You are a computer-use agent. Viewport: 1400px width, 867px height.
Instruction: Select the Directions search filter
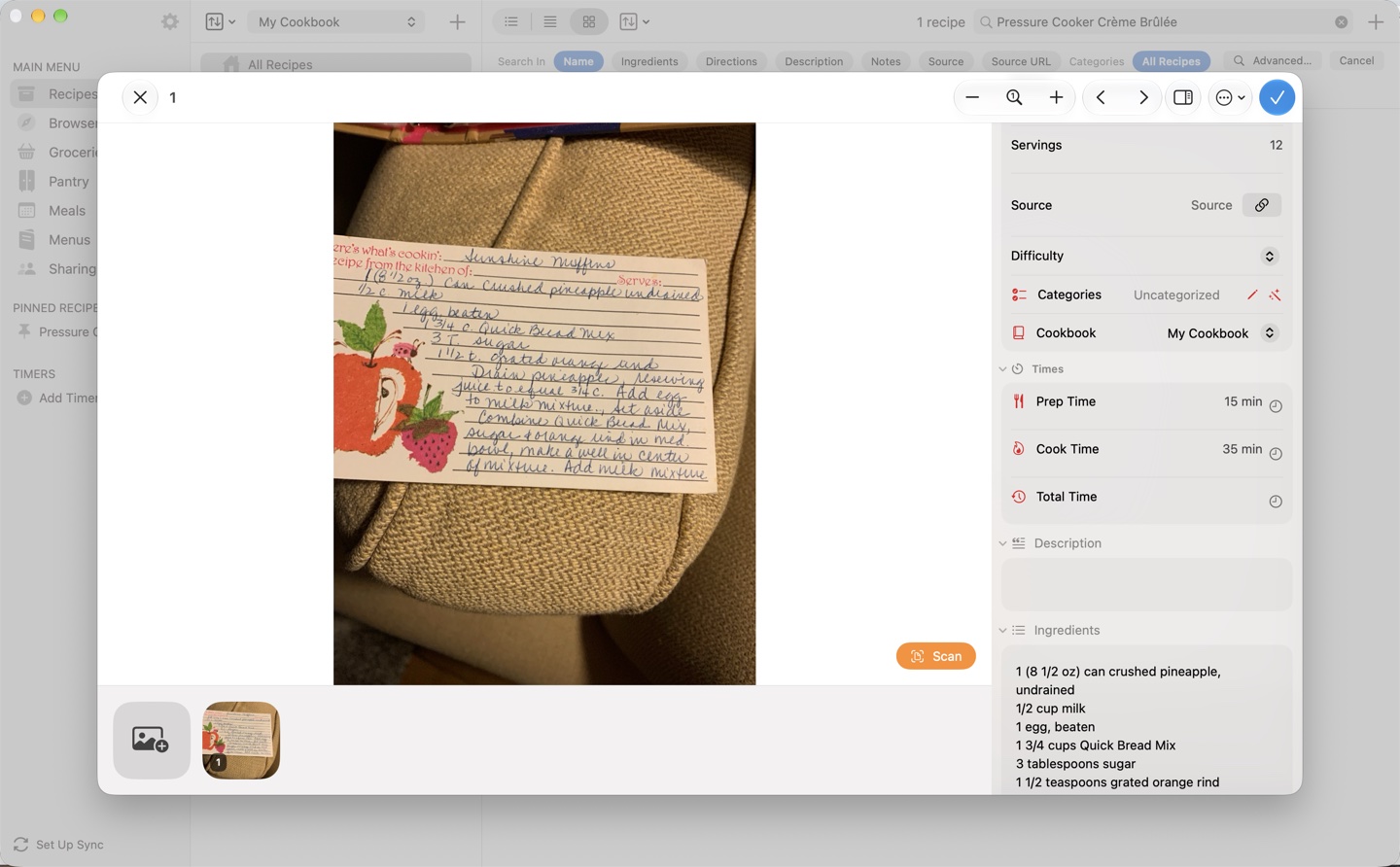[x=731, y=61]
